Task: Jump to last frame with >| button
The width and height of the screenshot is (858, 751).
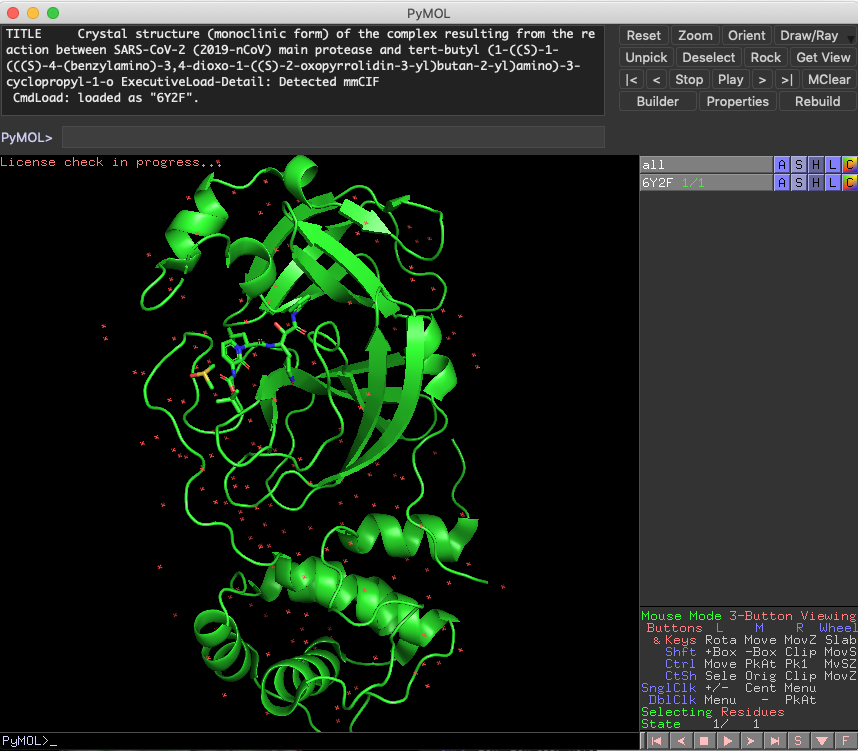Action: pos(787,79)
